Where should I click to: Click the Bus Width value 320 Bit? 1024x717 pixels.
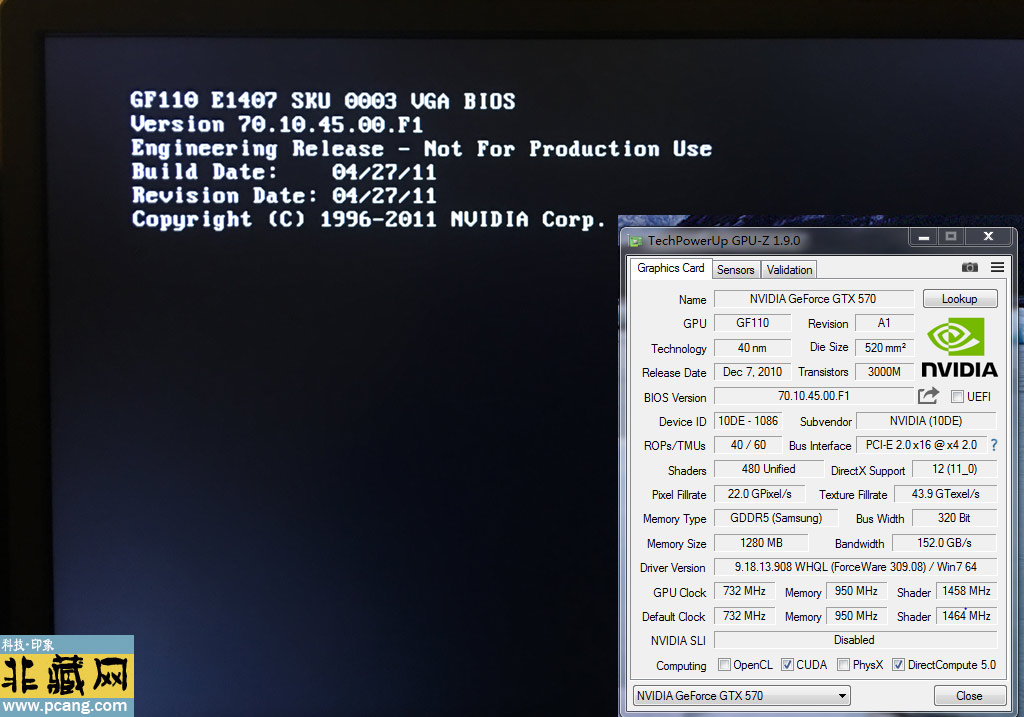(x=954, y=518)
